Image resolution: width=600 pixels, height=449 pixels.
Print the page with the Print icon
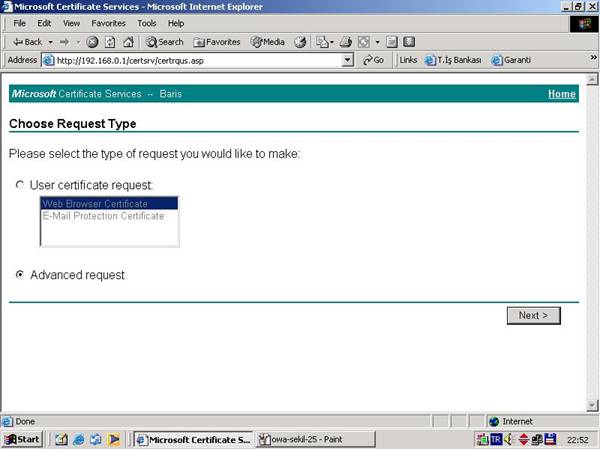(346, 42)
